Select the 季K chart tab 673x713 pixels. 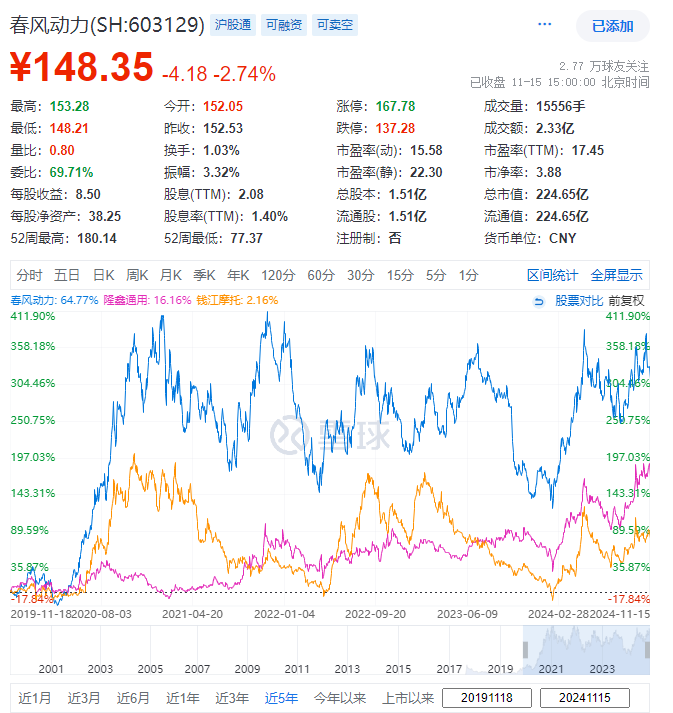(204, 275)
